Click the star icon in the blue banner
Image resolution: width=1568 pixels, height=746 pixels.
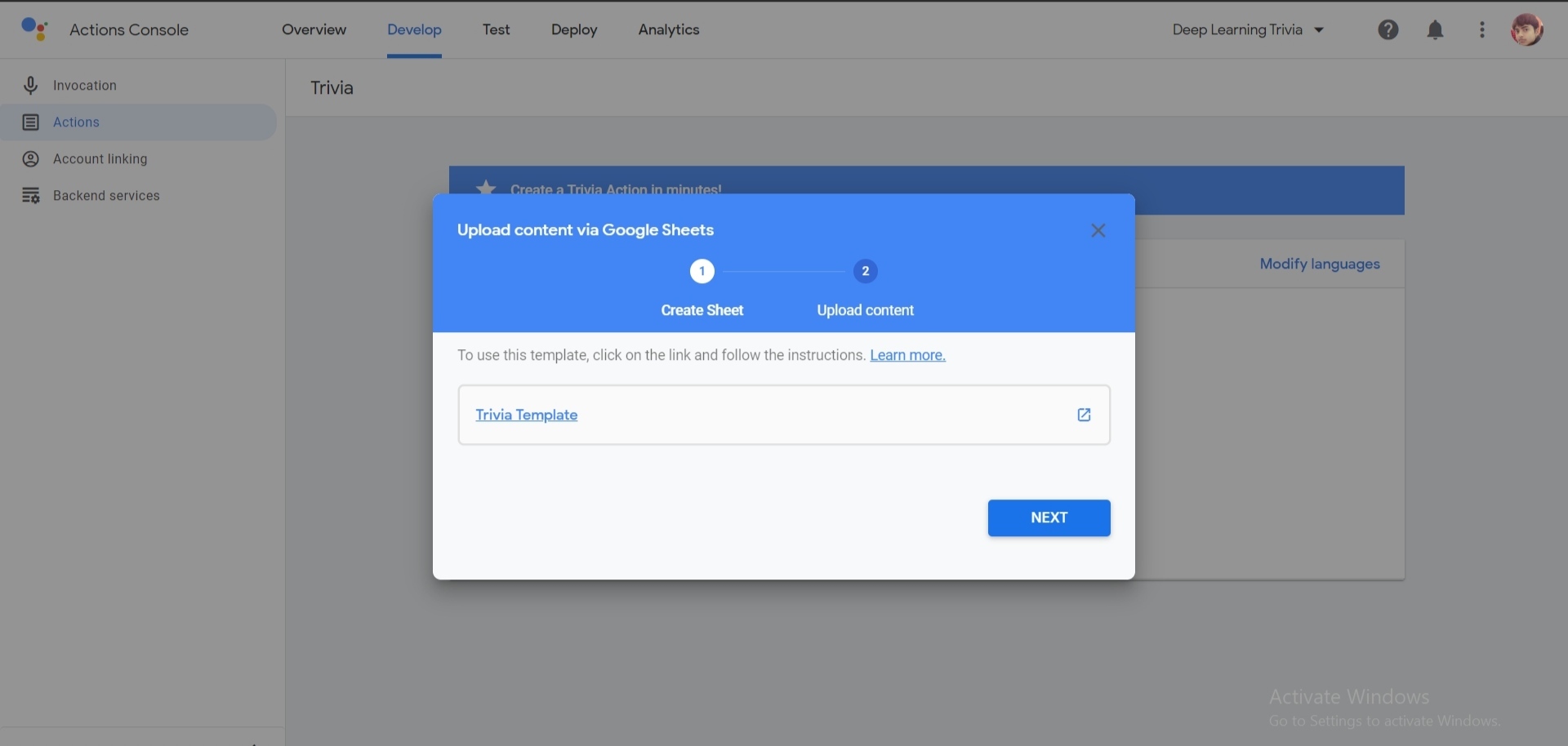click(x=486, y=188)
